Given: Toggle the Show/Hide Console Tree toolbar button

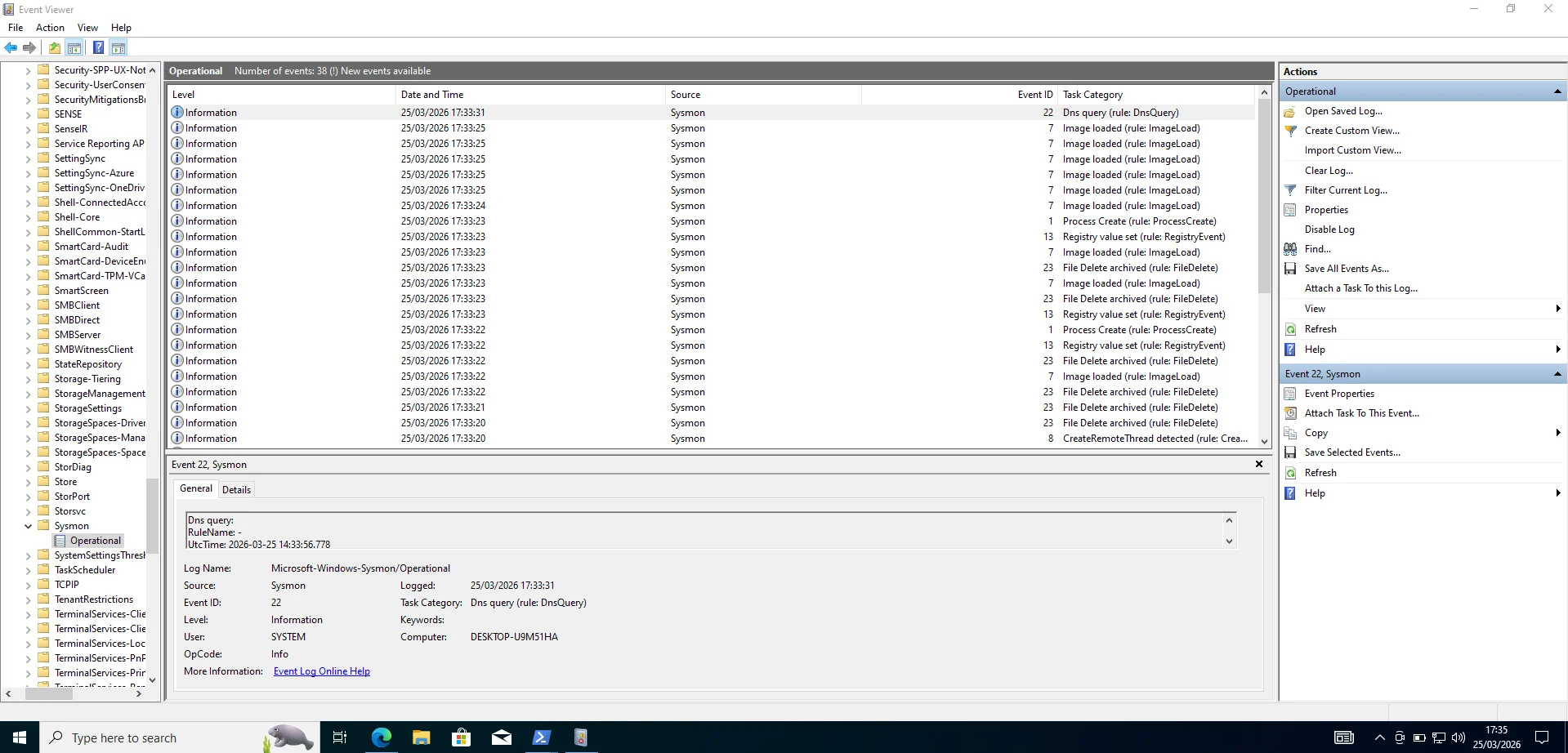Looking at the screenshot, I should coord(74,48).
